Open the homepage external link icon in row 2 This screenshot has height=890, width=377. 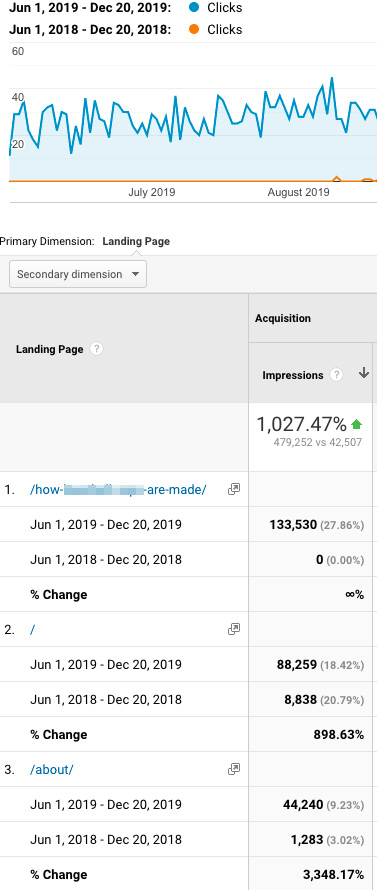click(x=233, y=629)
